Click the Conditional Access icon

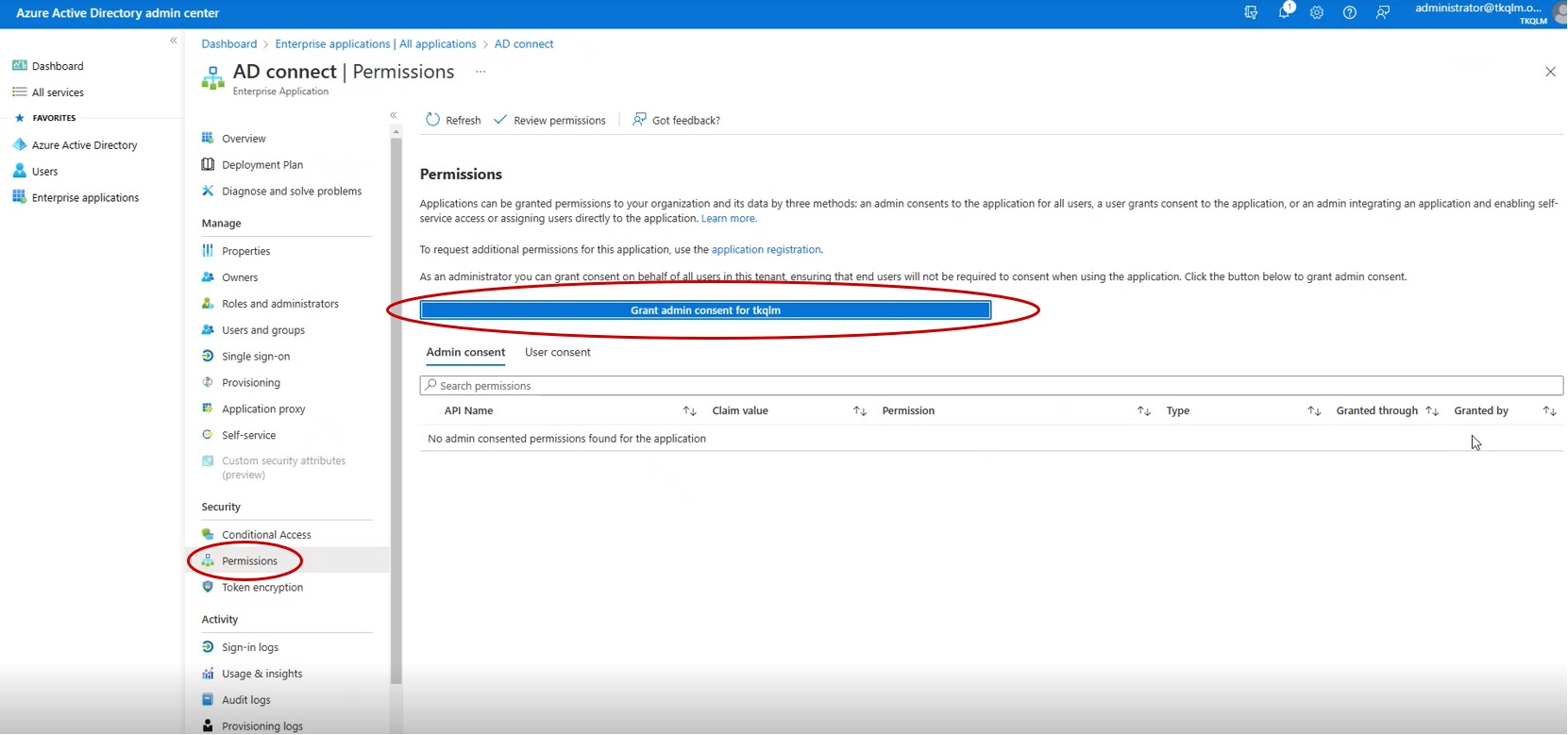pyautogui.click(x=208, y=534)
